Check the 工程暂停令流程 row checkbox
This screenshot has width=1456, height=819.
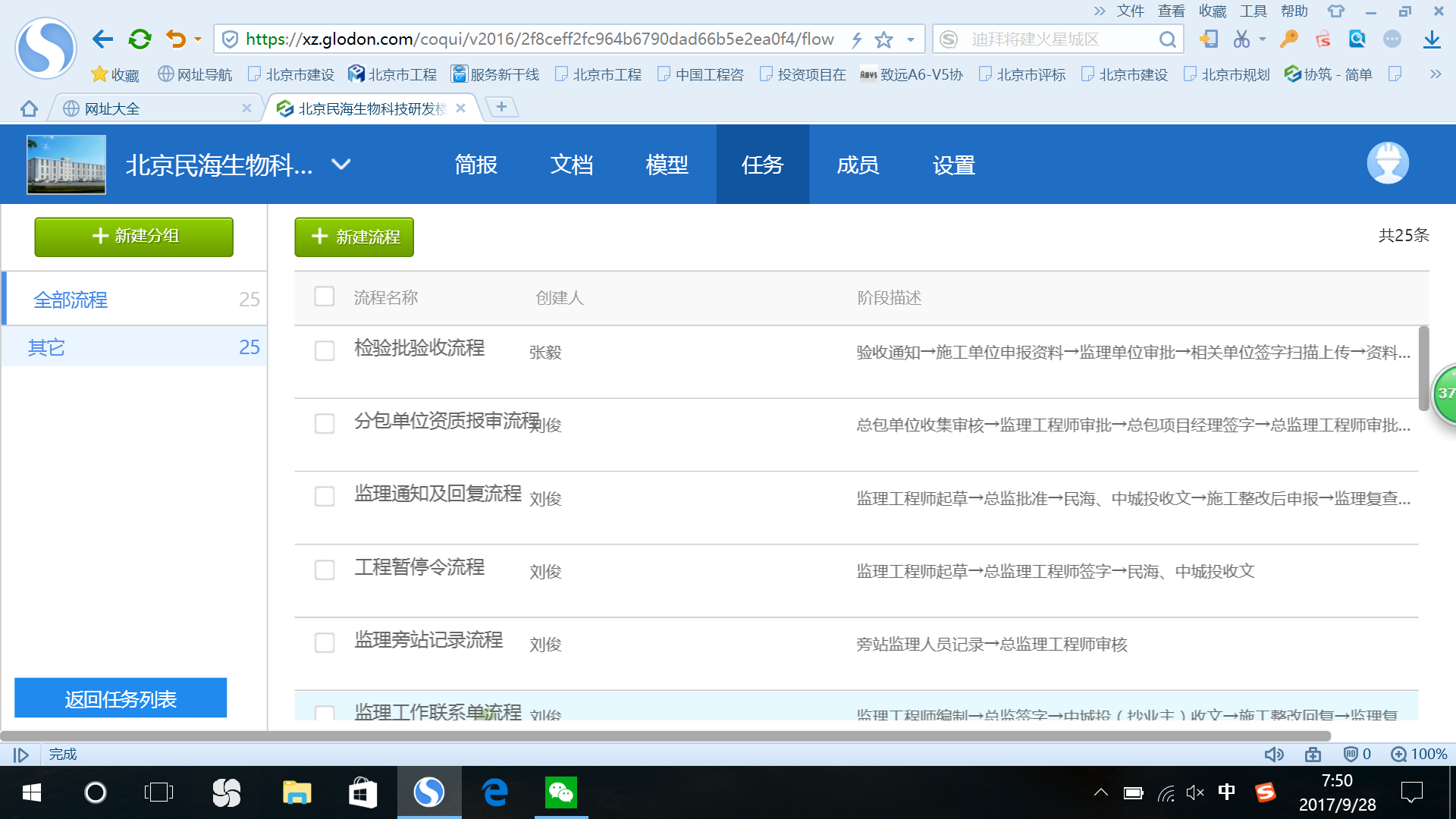pos(325,570)
